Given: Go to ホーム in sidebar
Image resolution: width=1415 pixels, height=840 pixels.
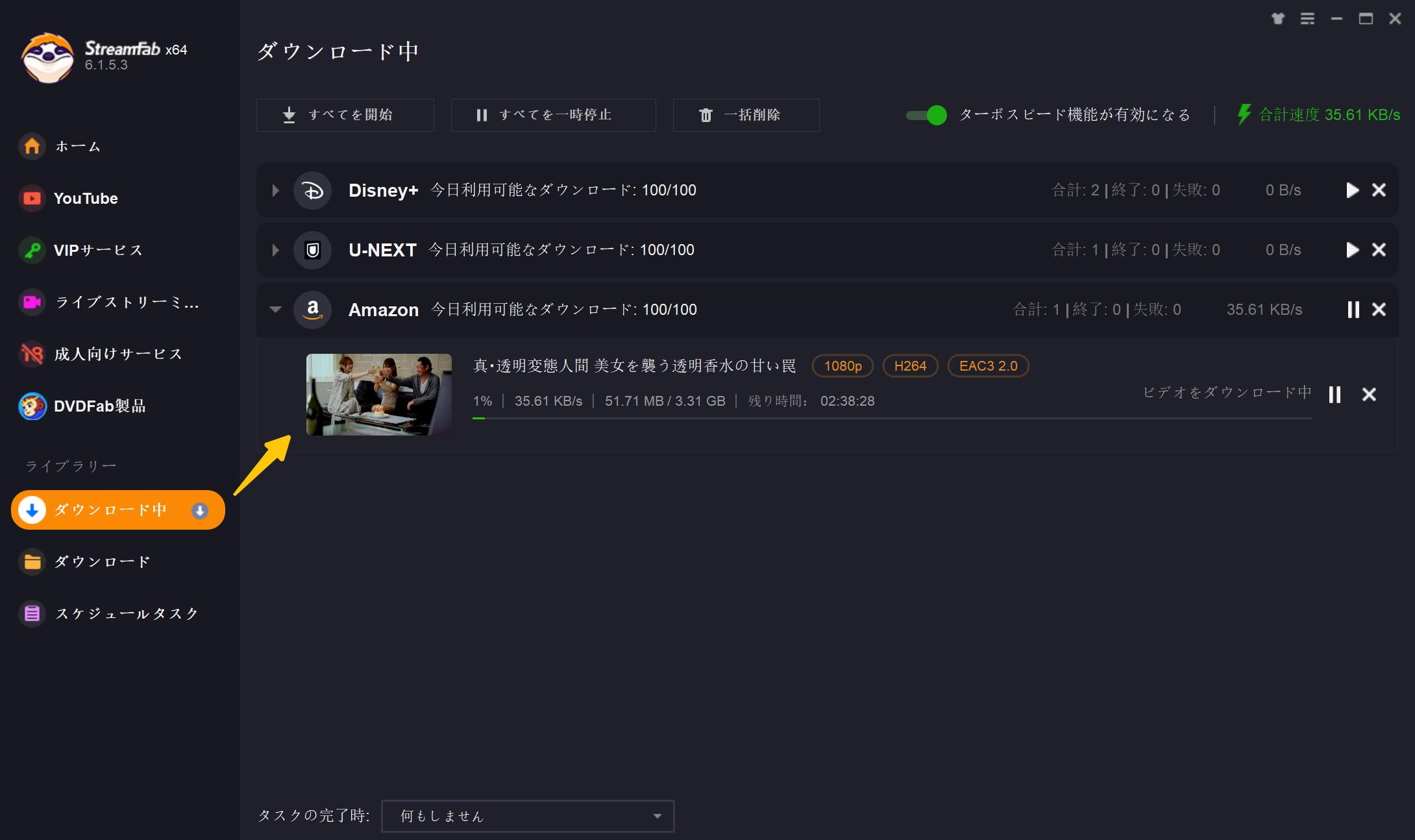Looking at the screenshot, I should [x=77, y=146].
